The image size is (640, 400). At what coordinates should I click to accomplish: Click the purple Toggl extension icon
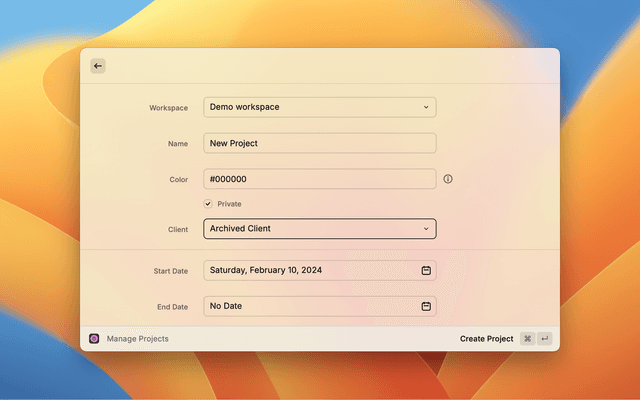coord(94,339)
